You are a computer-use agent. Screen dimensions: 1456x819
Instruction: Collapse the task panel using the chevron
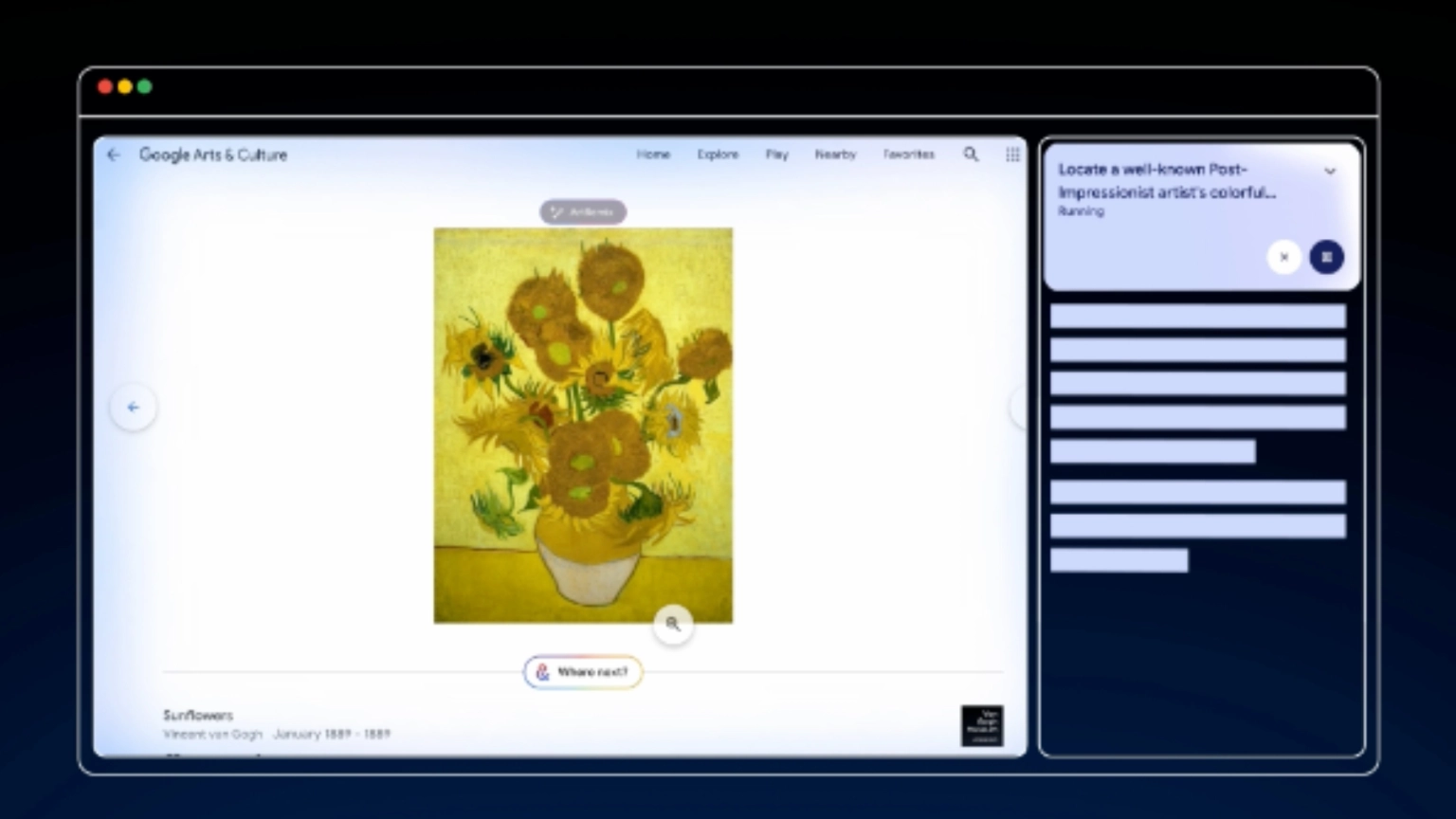tap(1330, 172)
